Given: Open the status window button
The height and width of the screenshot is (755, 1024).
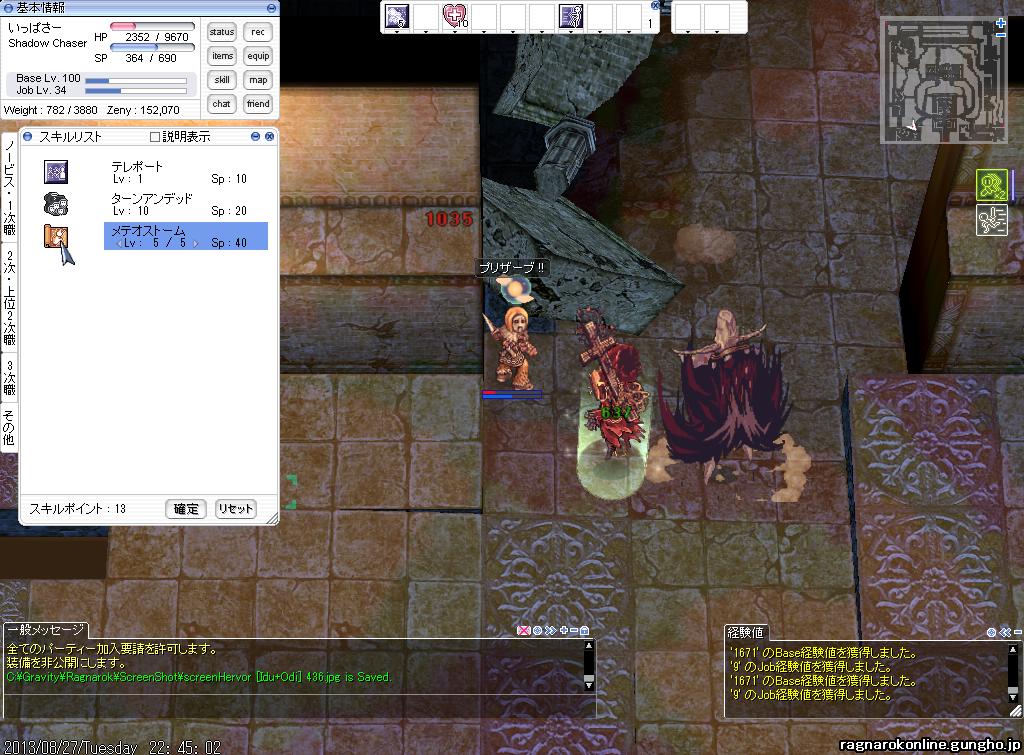Looking at the screenshot, I should coord(221,32).
